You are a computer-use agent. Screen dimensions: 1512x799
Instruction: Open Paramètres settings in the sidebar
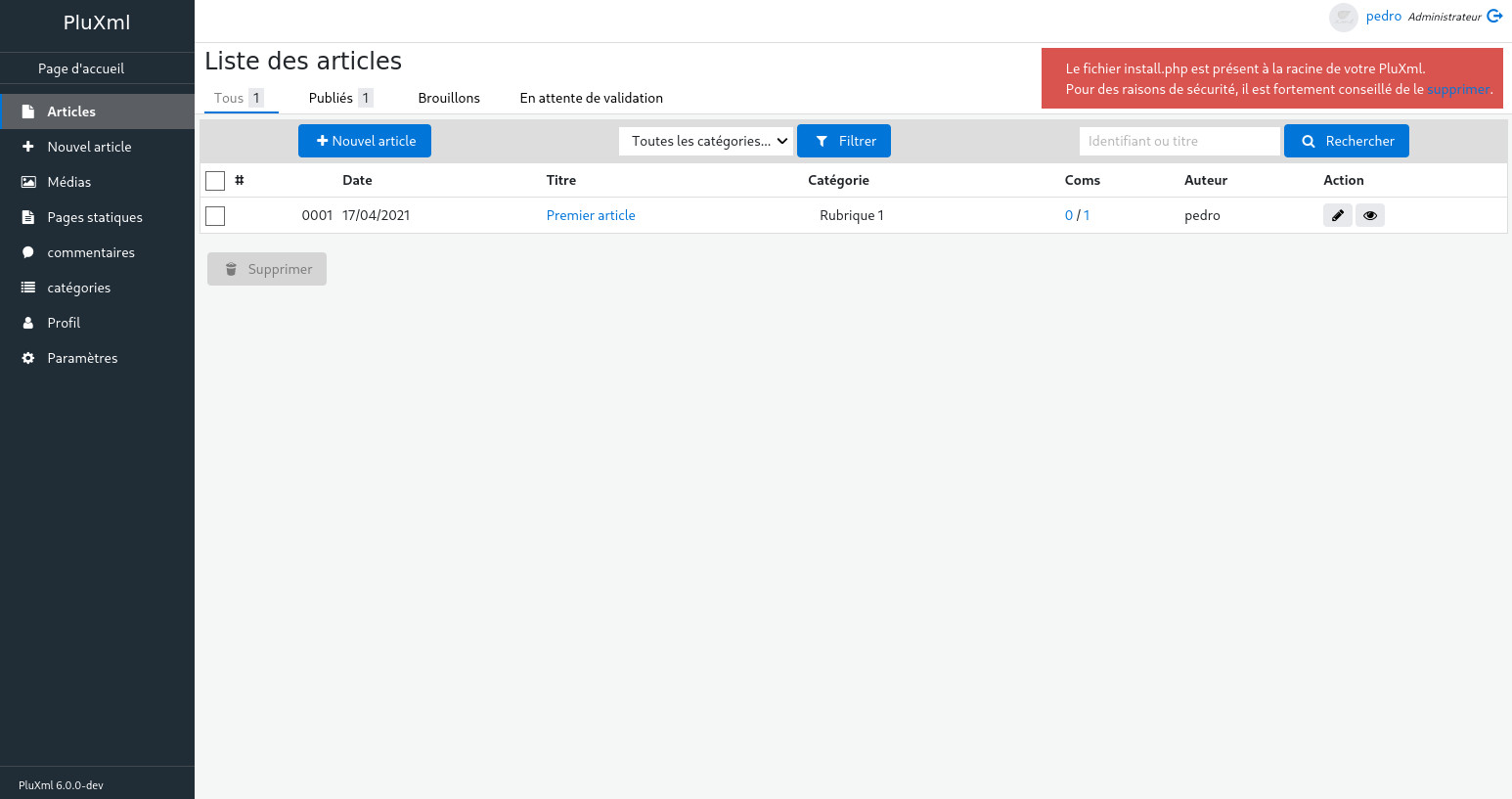point(82,358)
